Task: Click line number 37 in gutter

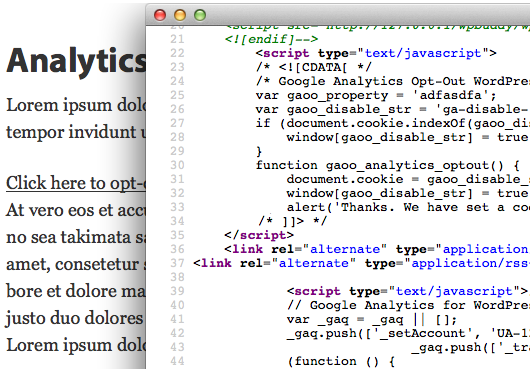Action: click(x=177, y=263)
